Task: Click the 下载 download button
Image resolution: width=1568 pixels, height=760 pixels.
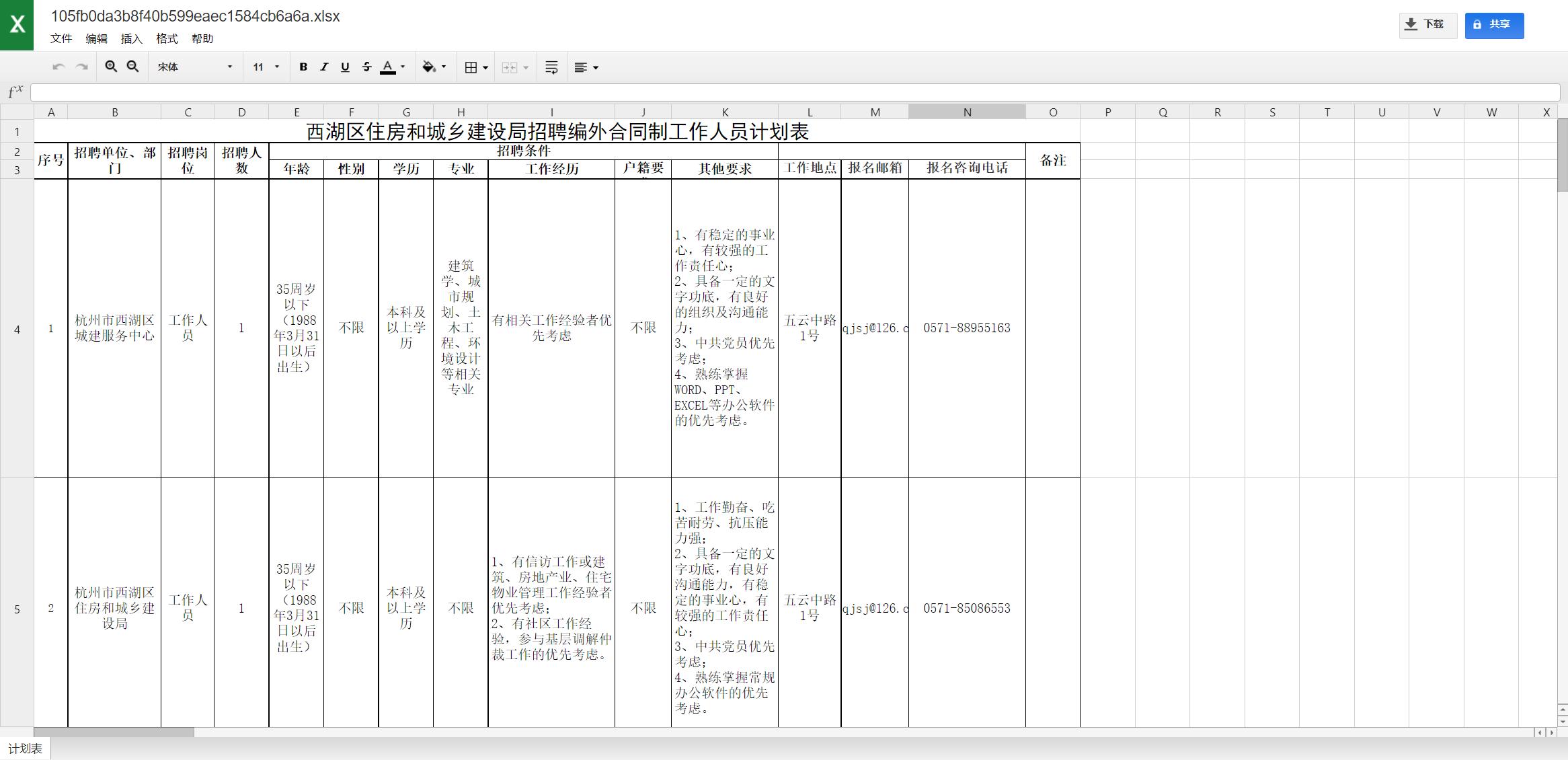Action: (1427, 24)
